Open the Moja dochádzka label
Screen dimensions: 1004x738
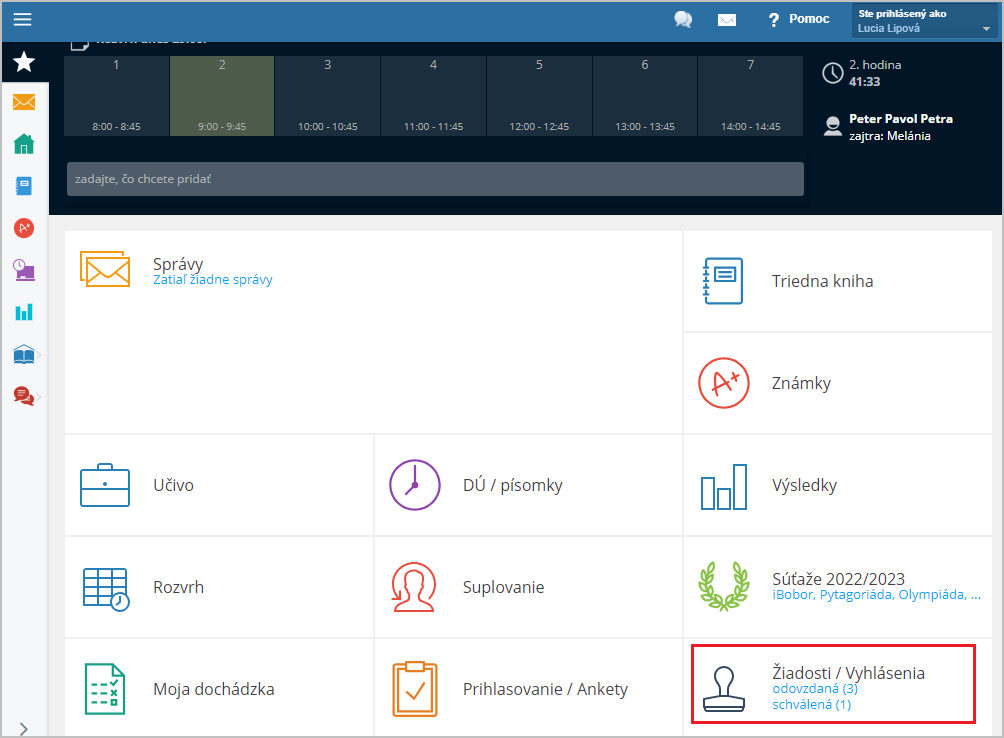[x=213, y=689]
